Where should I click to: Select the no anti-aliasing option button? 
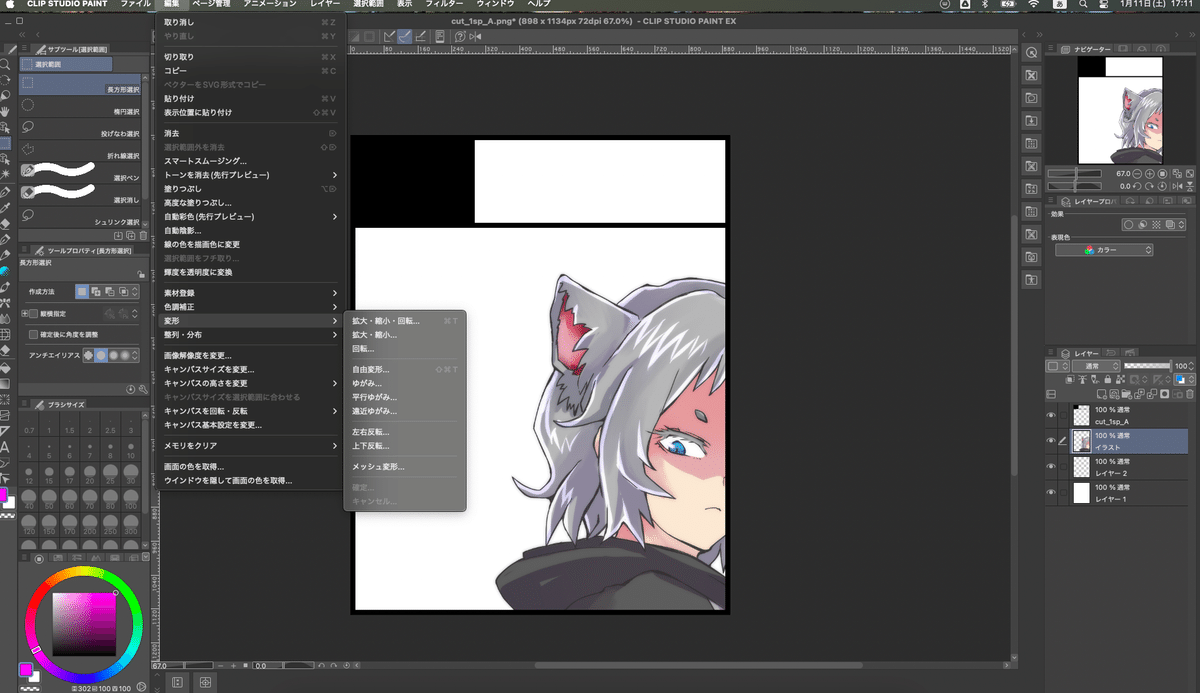(x=88, y=355)
